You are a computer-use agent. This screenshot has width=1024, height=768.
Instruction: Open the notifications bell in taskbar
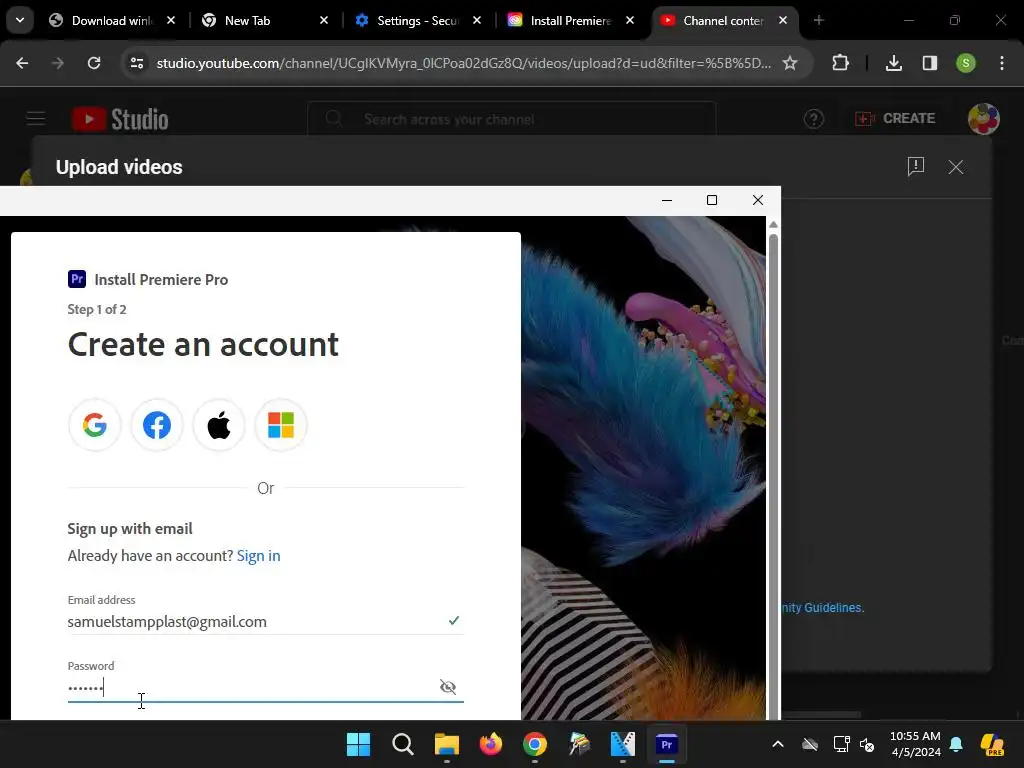956,744
